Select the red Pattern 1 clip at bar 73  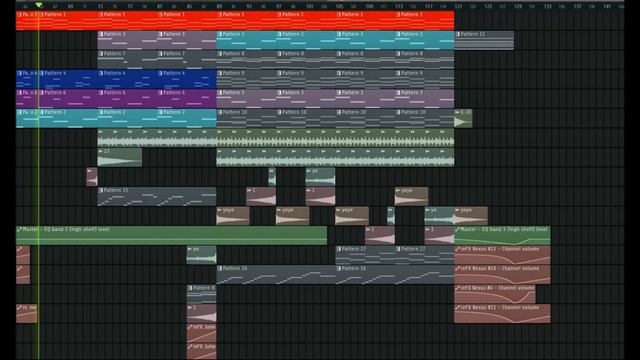(127, 20)
